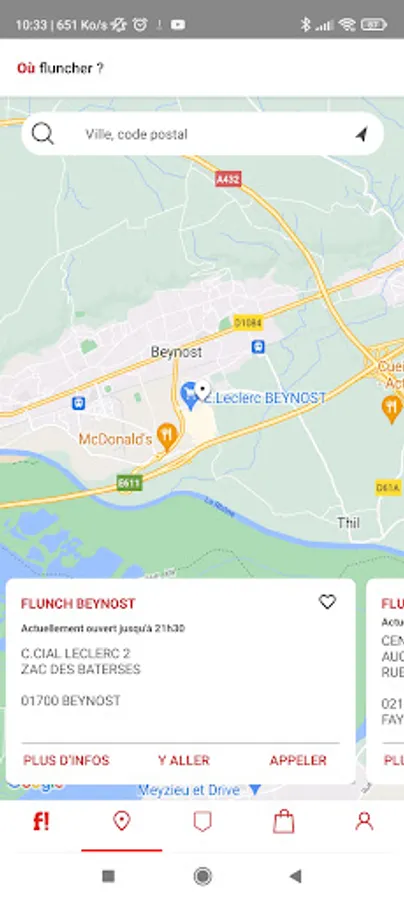Tap the McDonald's restaurant map pin
This screenshot has height=900, width=404.
[x=166, y=437]
